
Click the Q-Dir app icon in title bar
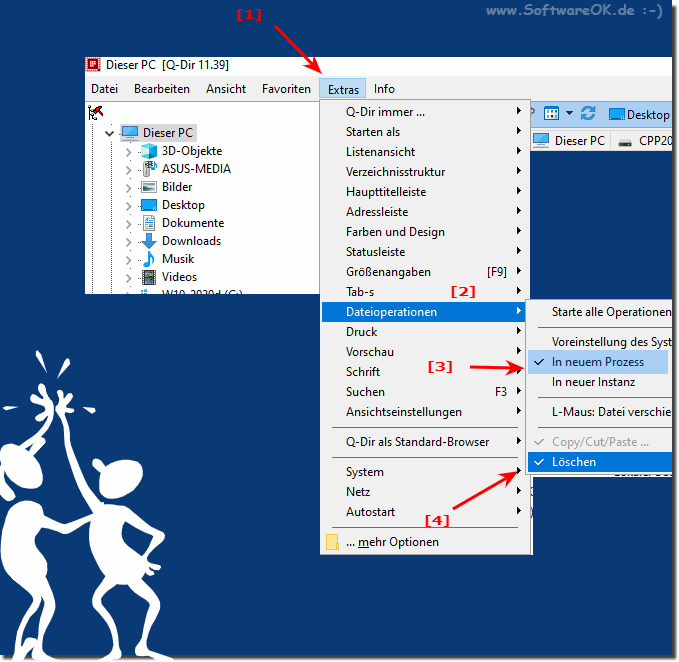click(93, 65)
